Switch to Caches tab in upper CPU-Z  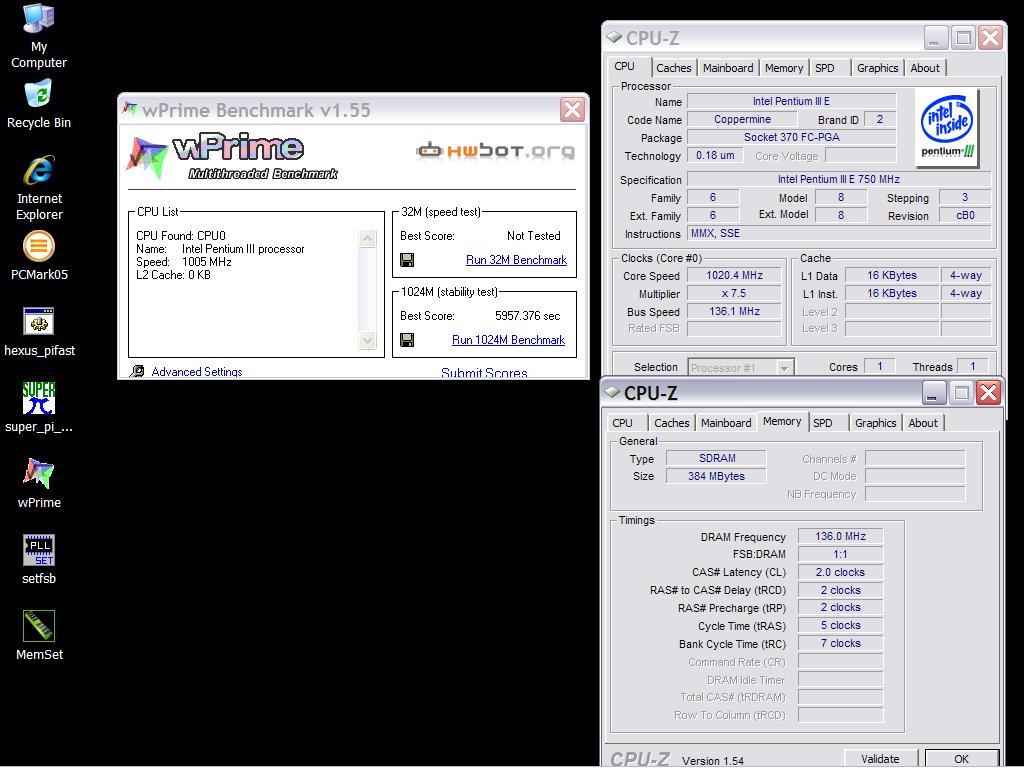tap(673, 68)
